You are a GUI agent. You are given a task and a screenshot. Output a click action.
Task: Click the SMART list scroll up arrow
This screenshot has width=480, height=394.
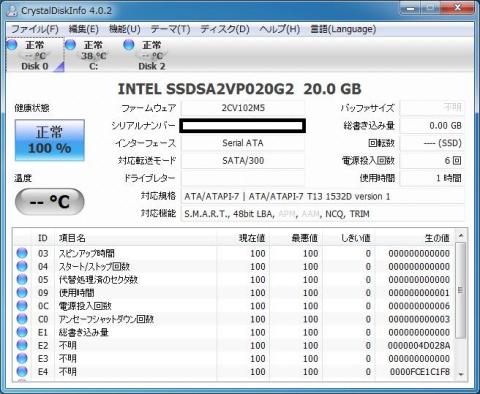coord(461,236)
